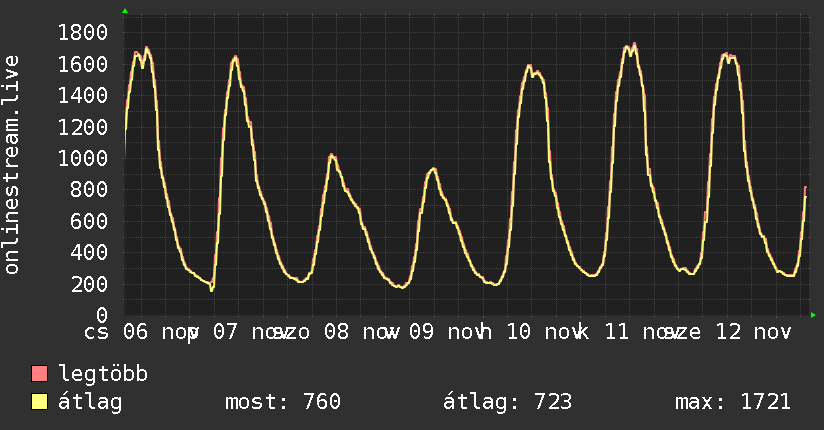This screenshot has height=430, width=824.
Task: Click the 'cs 06 nov' date label
Action: [140, 332]
